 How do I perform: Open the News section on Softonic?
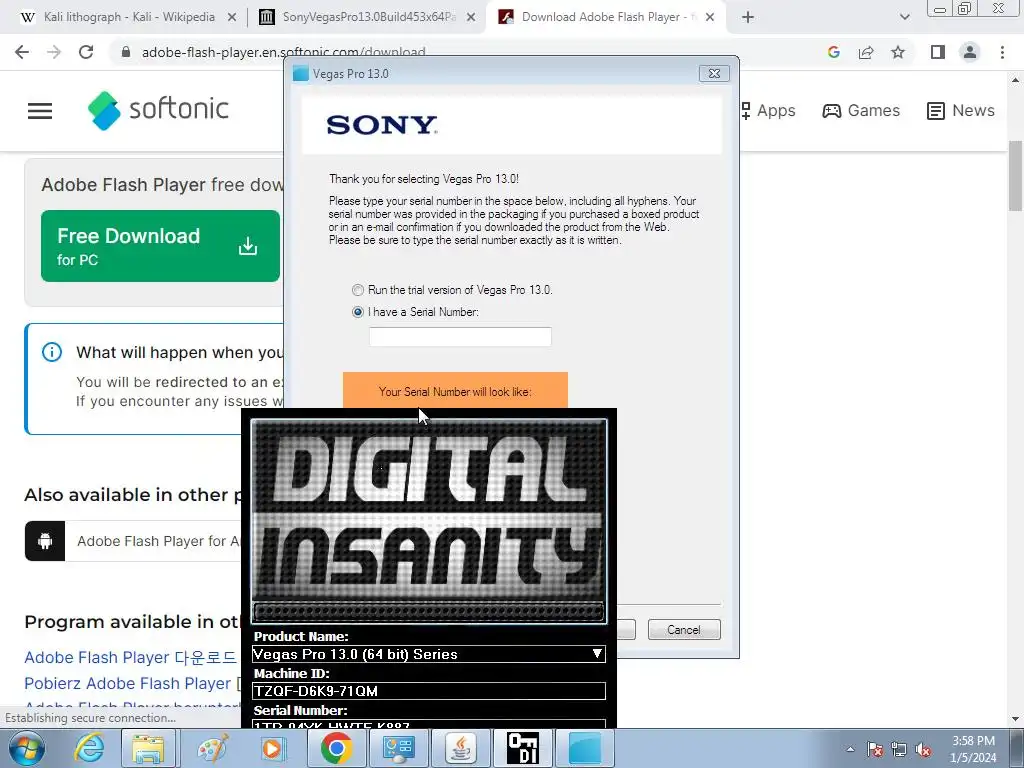click(961, 110)
